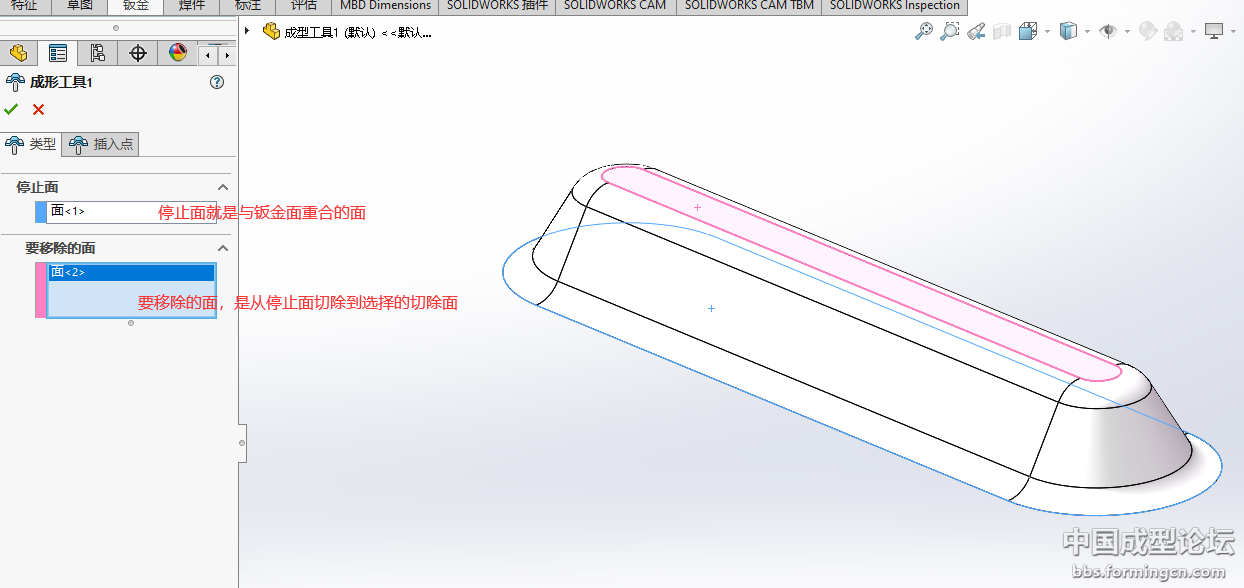
Task: Open the Display Style dropdown arrow
Action: tap(1088, 32)
